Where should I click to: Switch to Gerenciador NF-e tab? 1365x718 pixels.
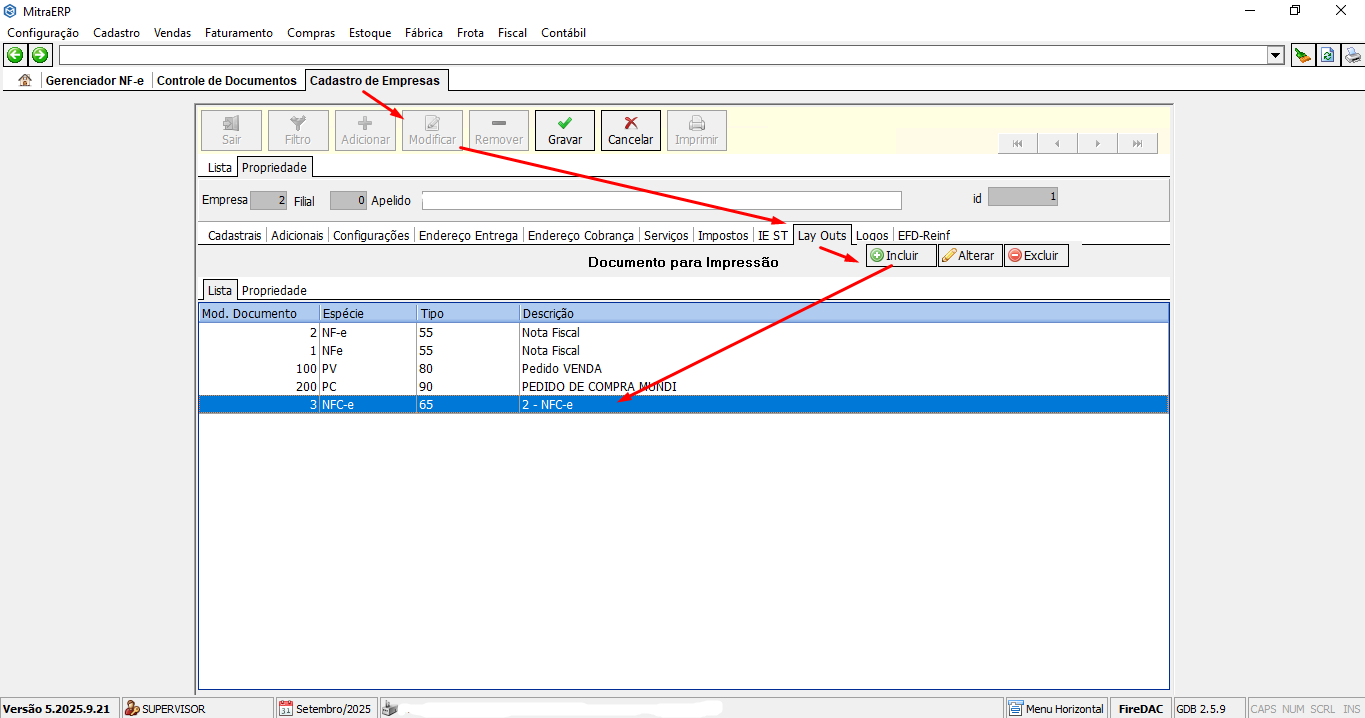[x=95, y=81]
